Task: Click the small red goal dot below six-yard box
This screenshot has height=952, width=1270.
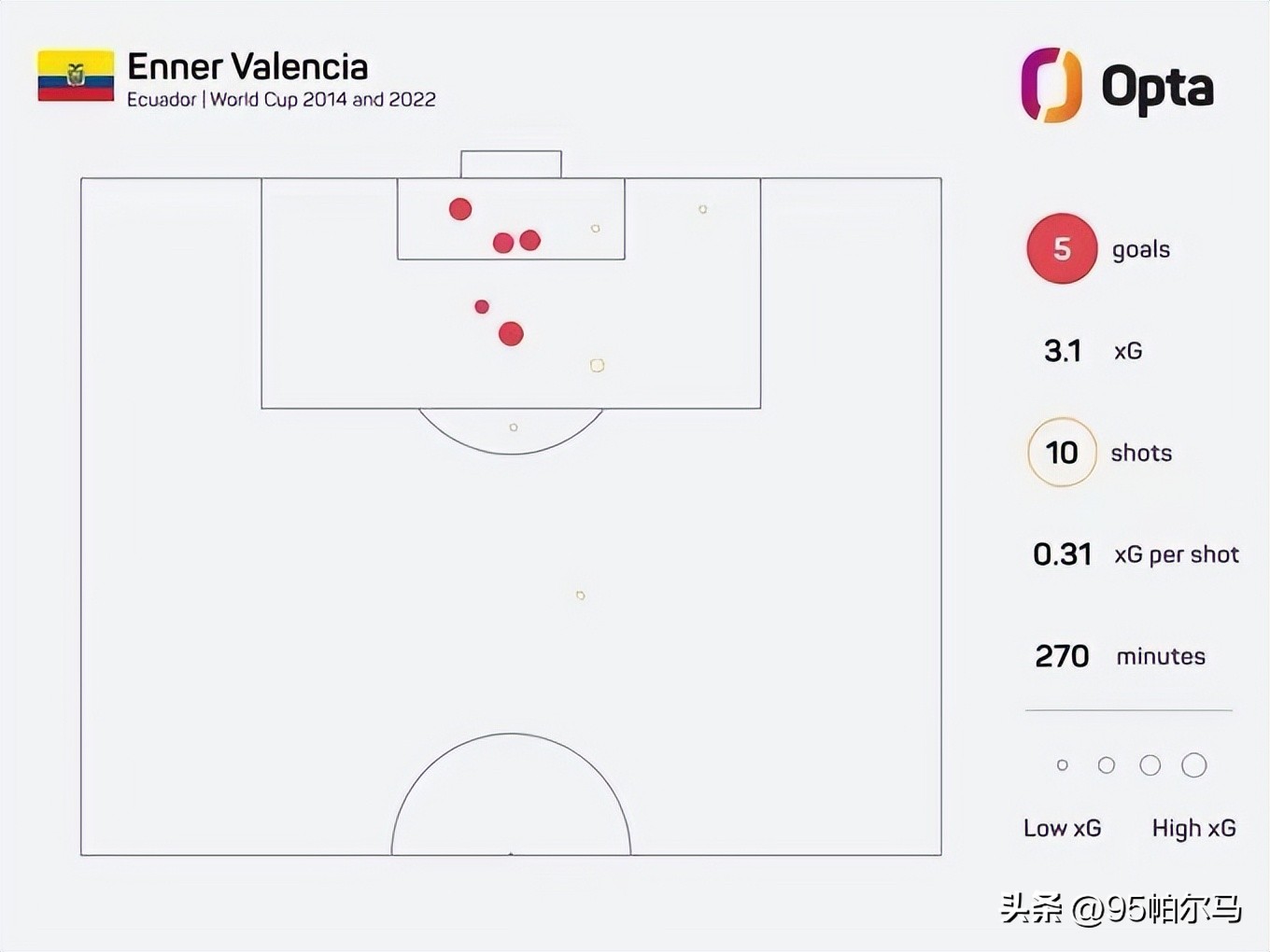Action: [x=482, y=307]
